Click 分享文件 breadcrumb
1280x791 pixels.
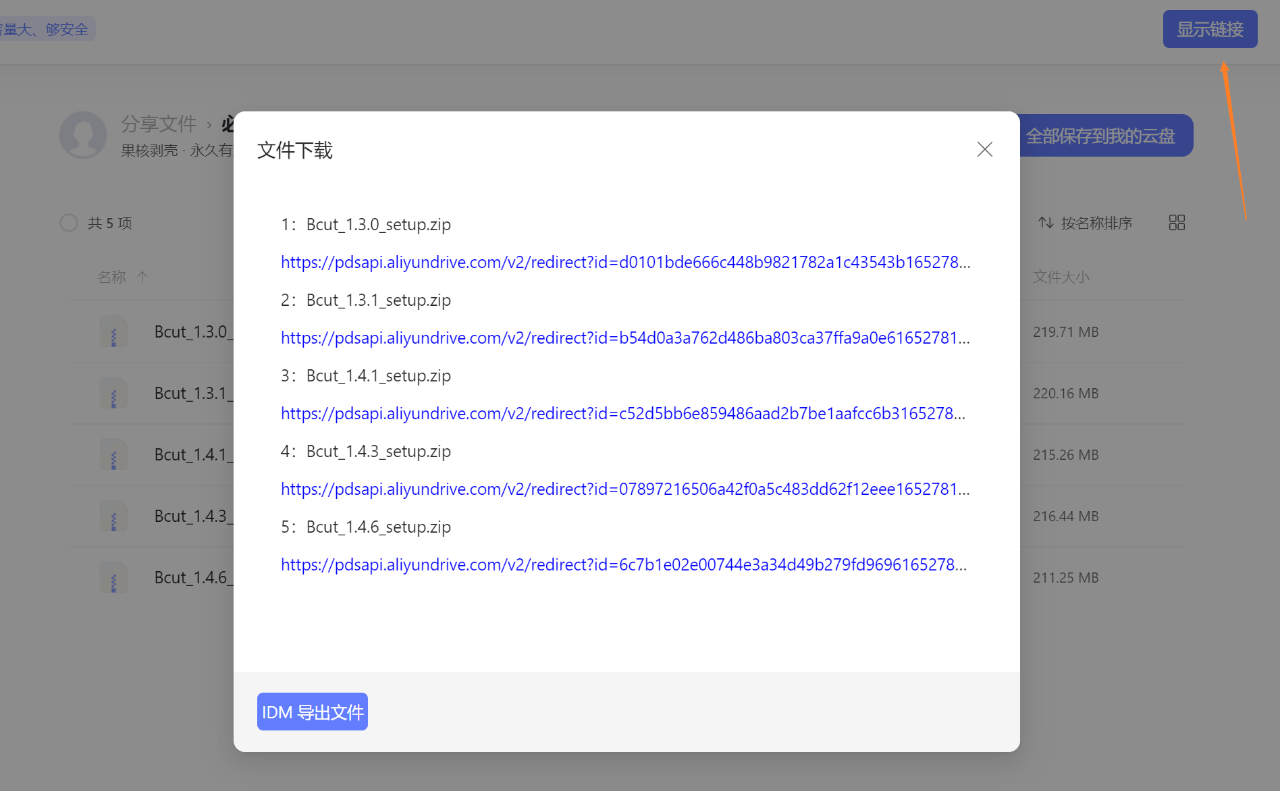[158, 124]
